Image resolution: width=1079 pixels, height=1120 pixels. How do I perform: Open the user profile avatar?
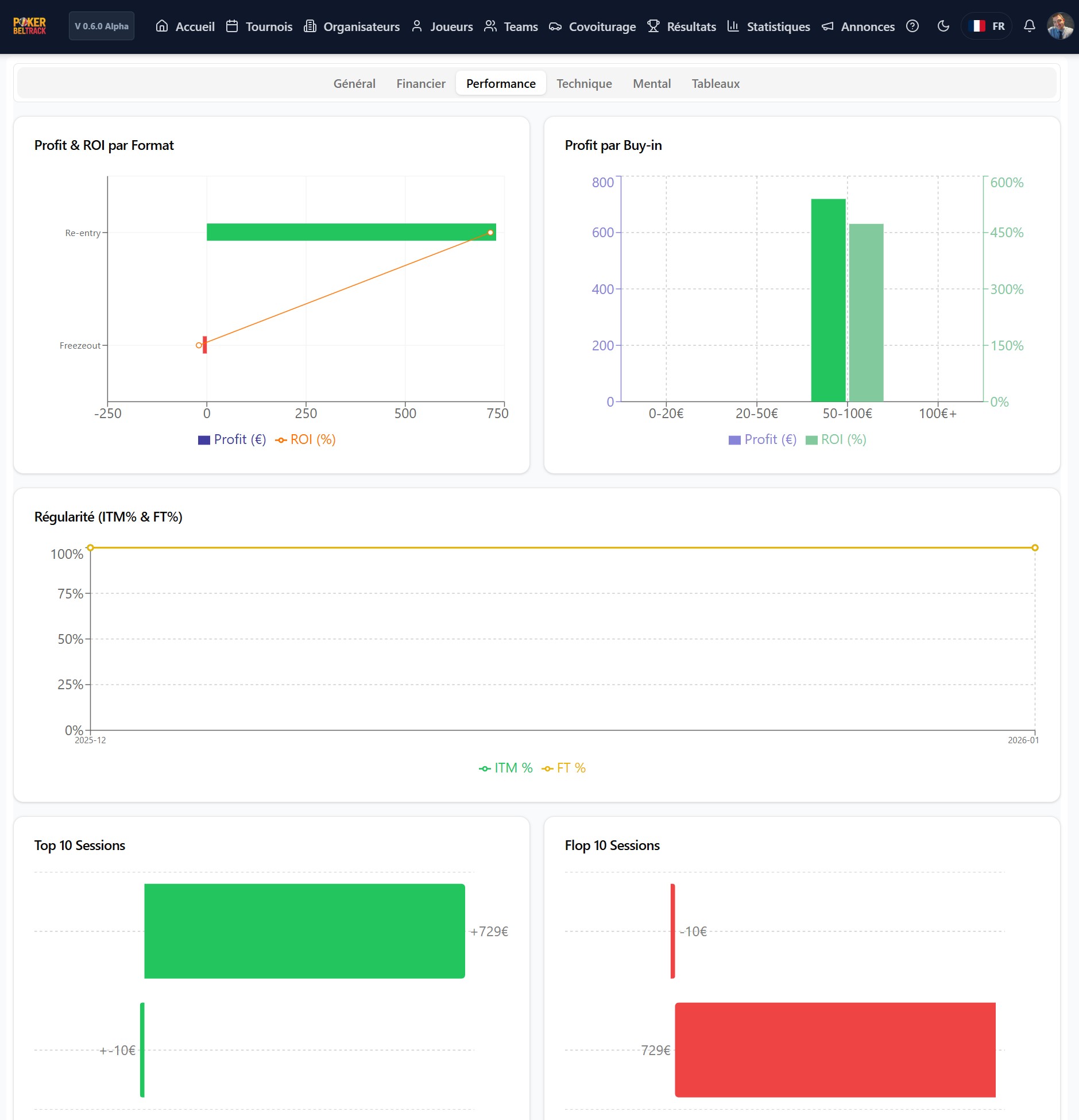pos(1059,26)
